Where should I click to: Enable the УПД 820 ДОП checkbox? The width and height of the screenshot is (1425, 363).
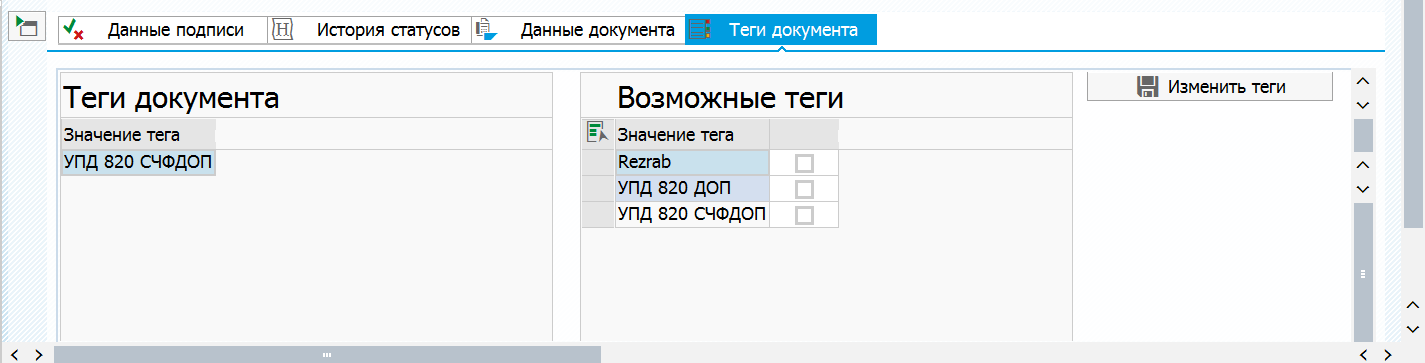(x=804, y=188)
